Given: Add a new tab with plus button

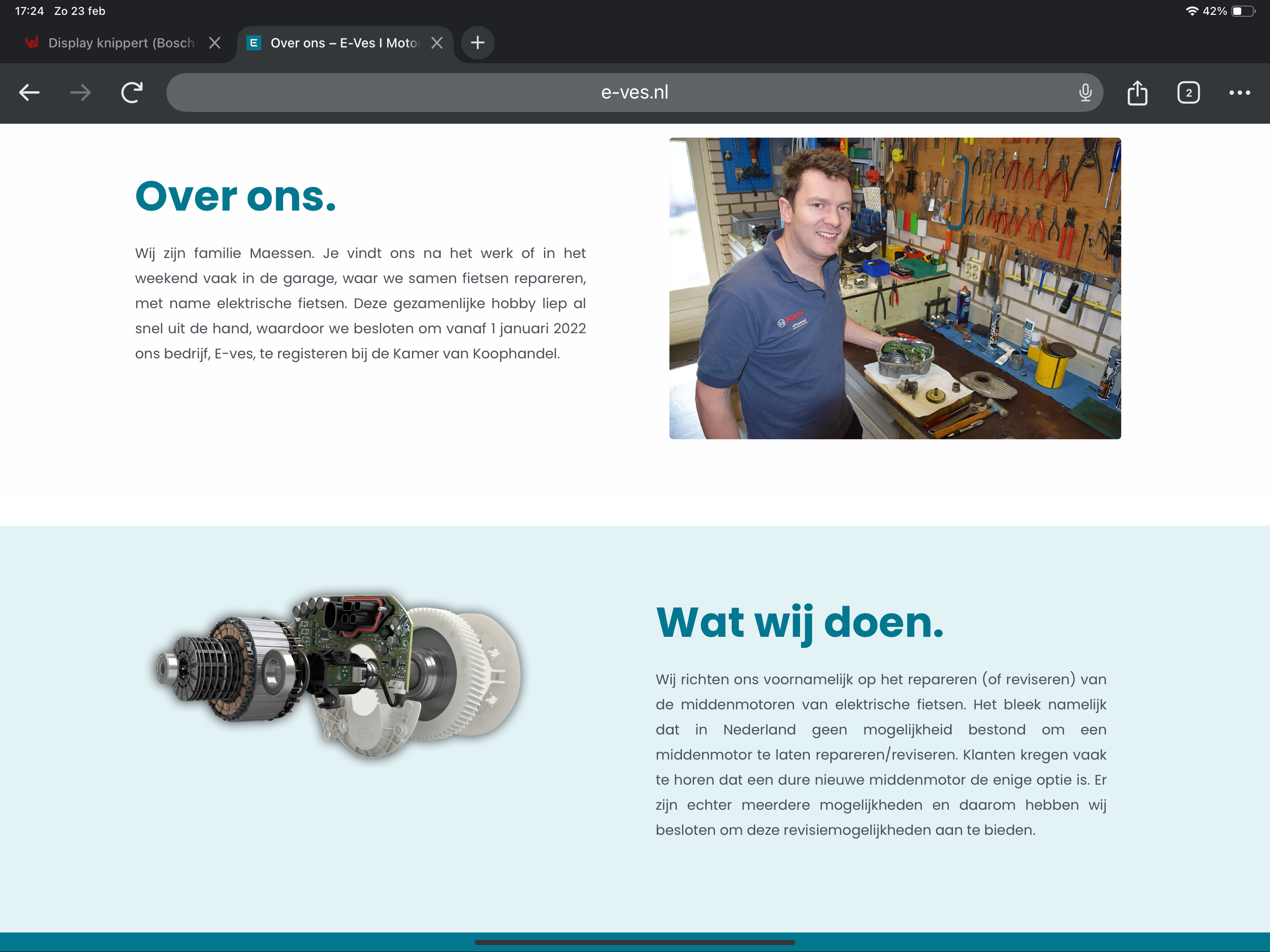Looking at the screenshot, I should point(477,42).
